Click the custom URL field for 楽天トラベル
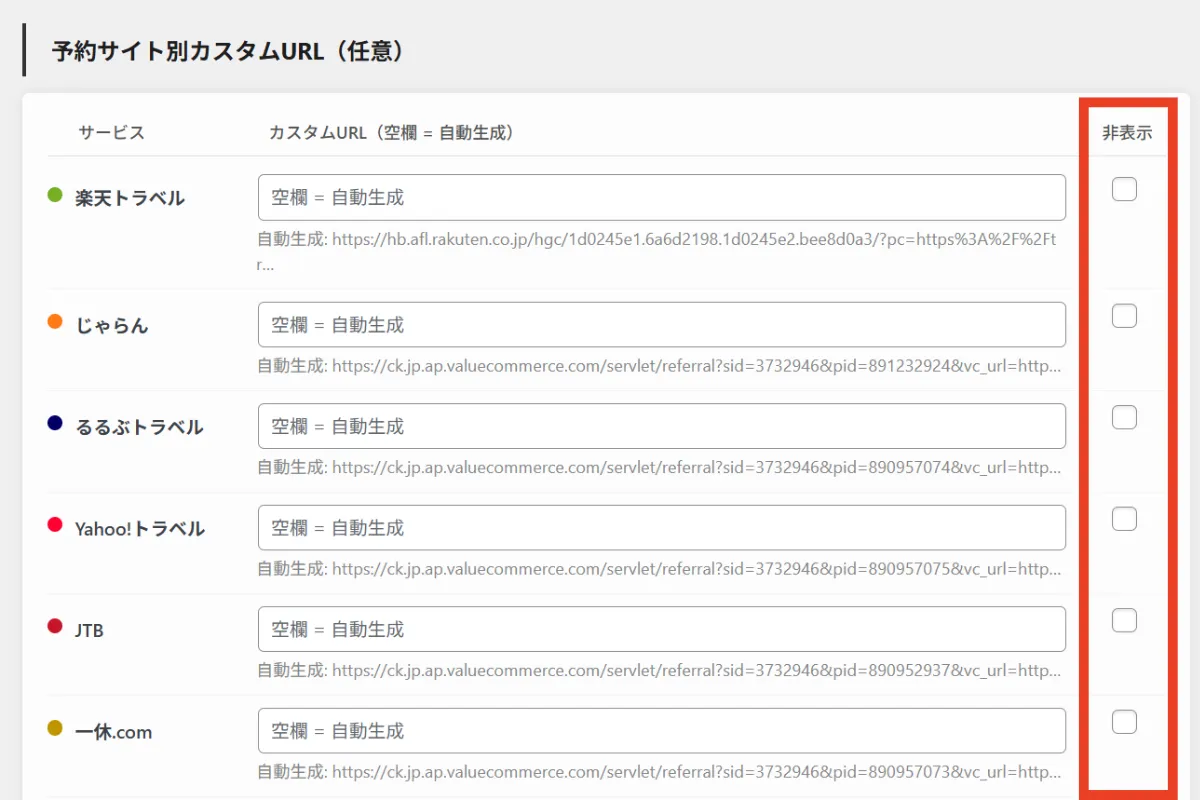Screen dimensions: 1200x800 click(662, 198)
